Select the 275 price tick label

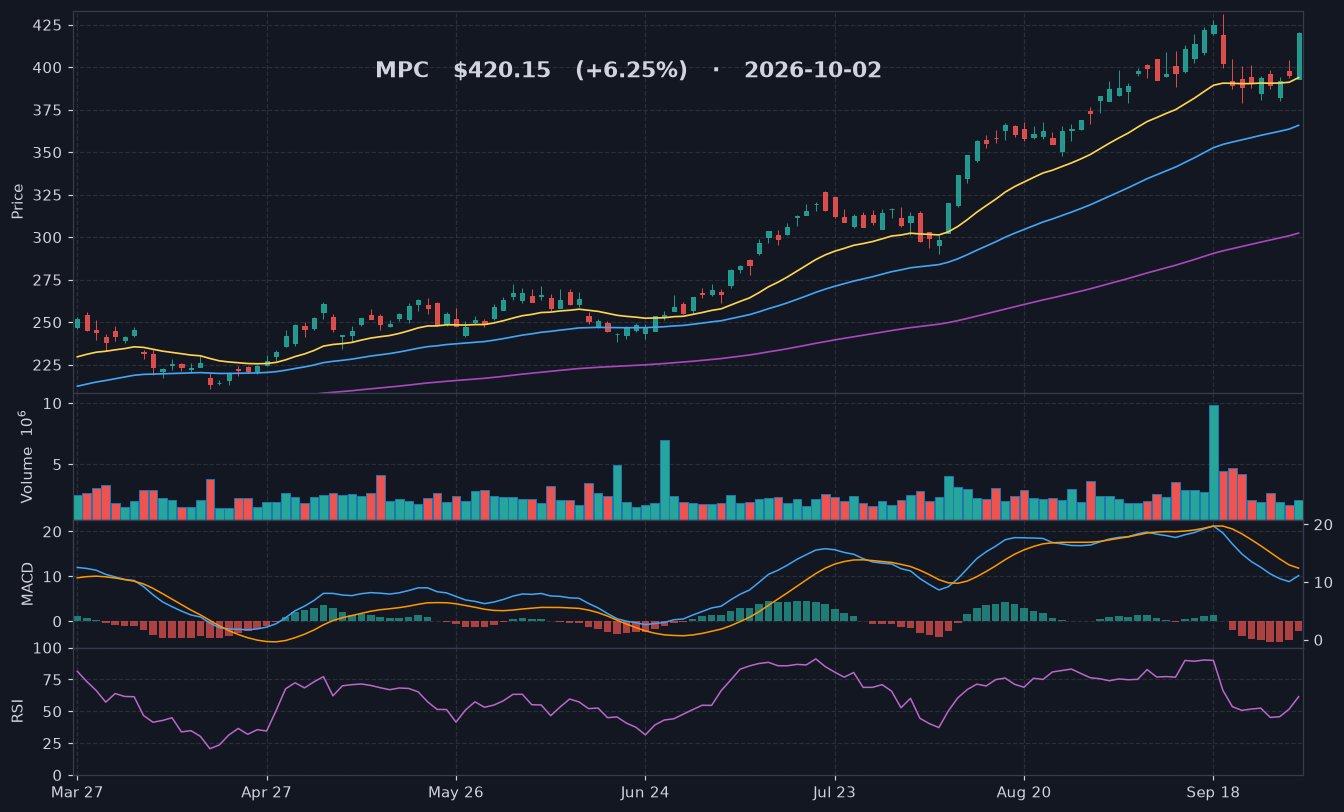click(x=49, y=280)
